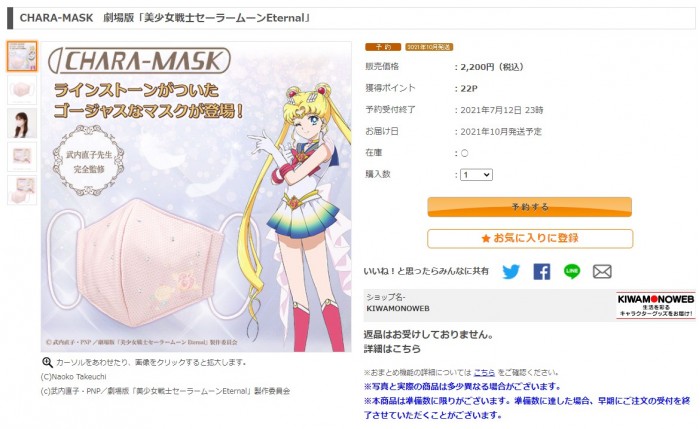Select second thumbnail showing pink mask

point(22,90)
